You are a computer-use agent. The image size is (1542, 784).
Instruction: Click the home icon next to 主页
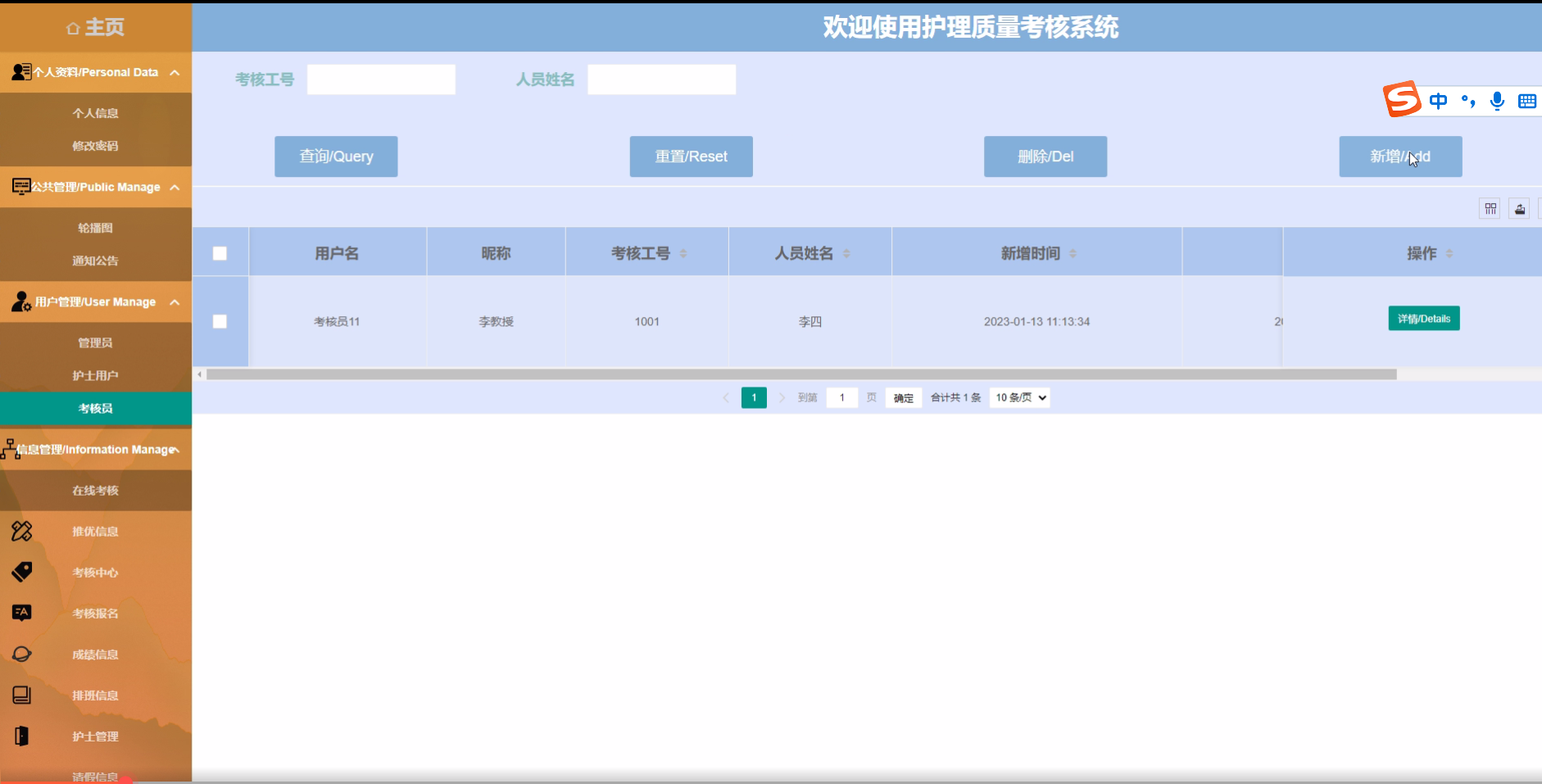[73, 29]
